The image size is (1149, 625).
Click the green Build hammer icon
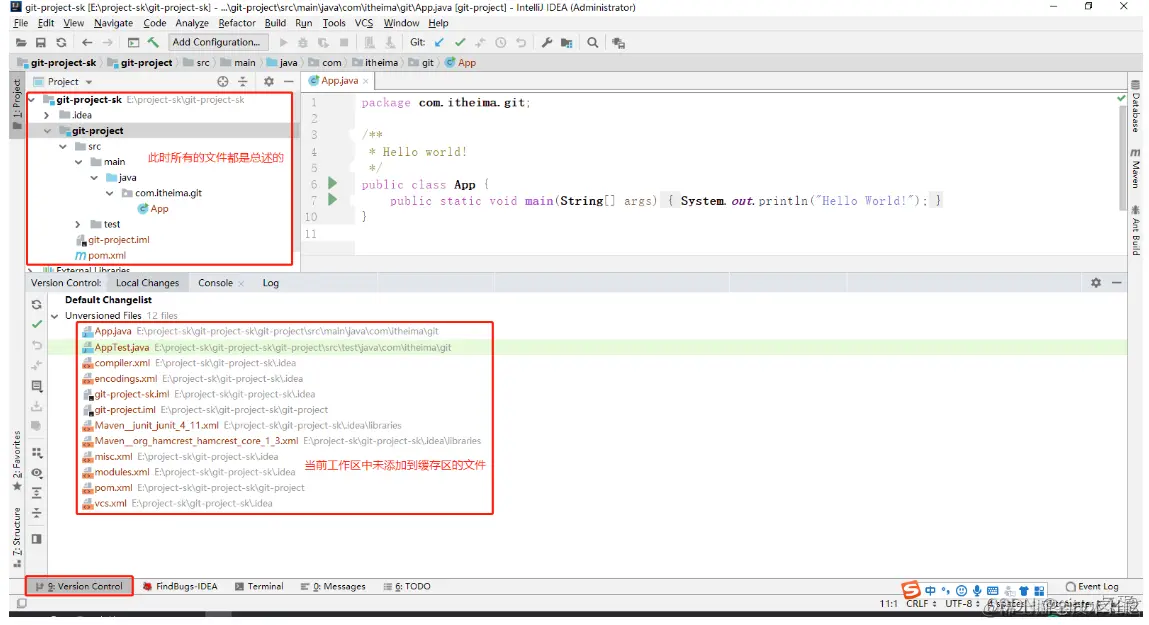[x=153, y=42]
